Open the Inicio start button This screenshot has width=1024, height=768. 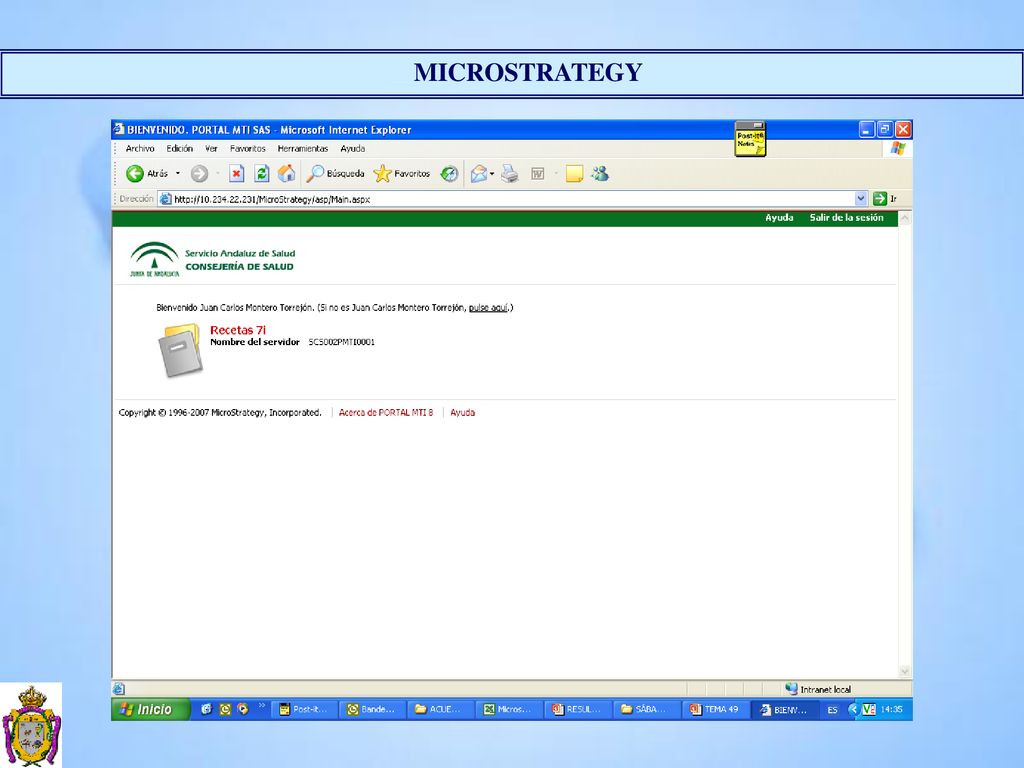(151, 709)
